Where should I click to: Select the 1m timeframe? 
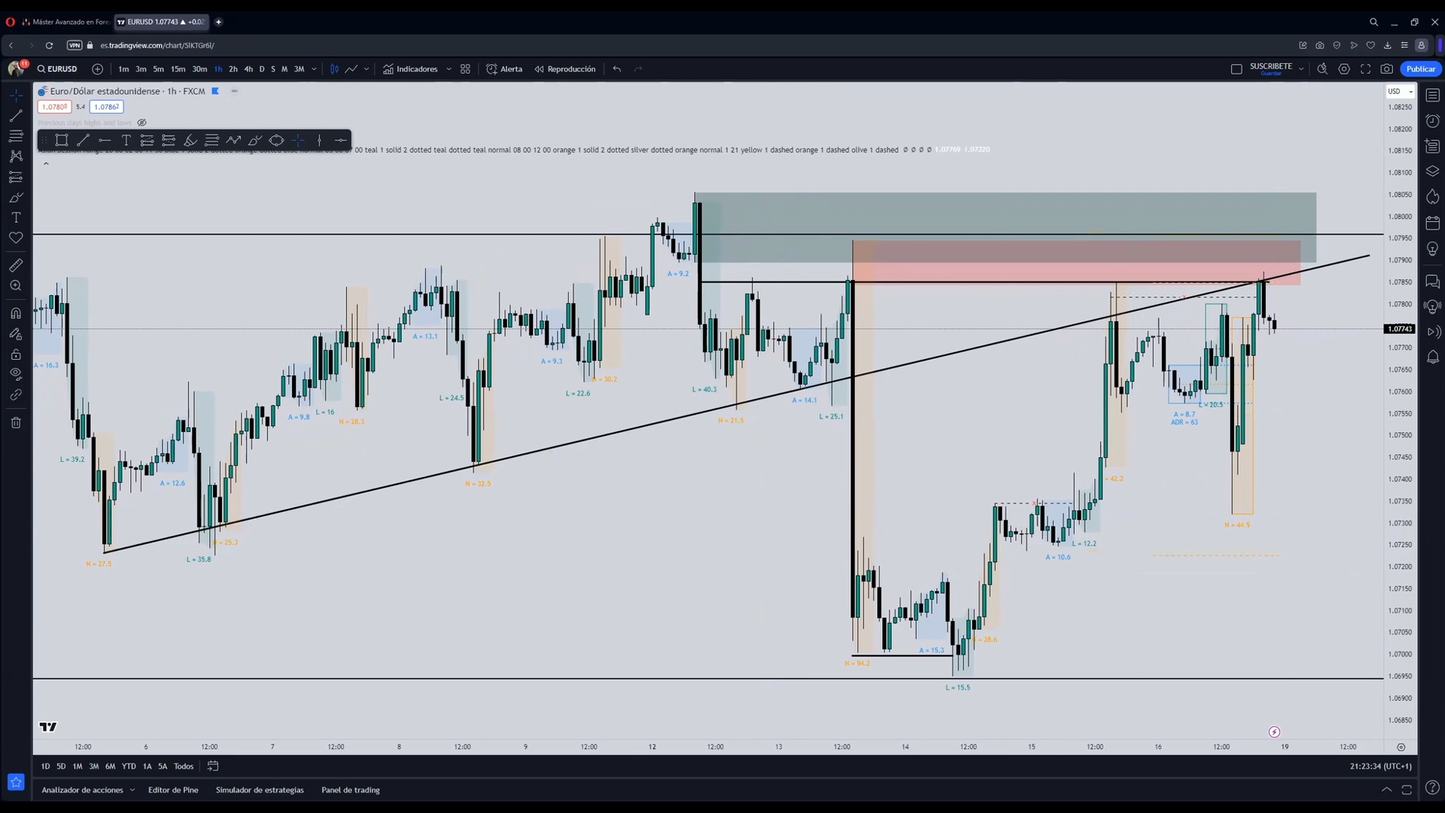coord(124,69)
